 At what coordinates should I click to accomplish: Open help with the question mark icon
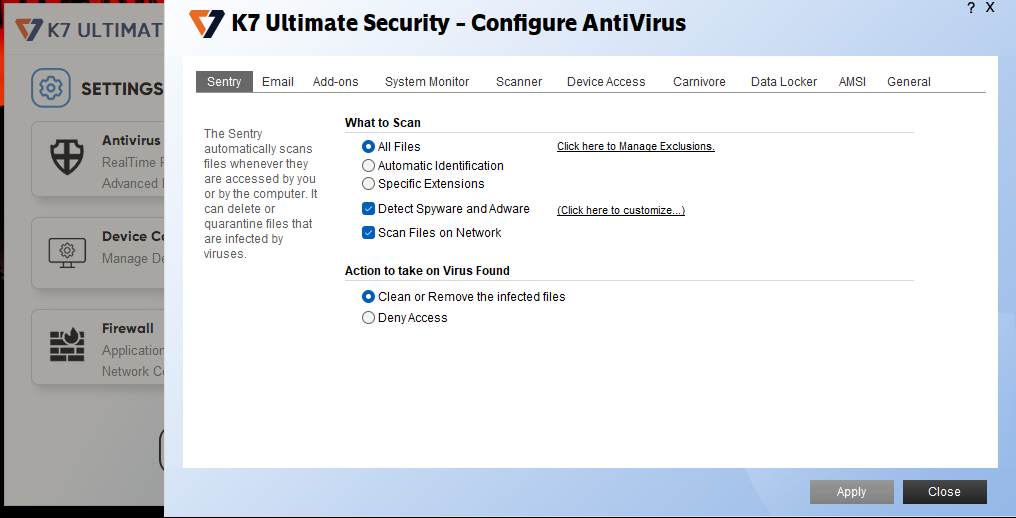coord(970,8)
